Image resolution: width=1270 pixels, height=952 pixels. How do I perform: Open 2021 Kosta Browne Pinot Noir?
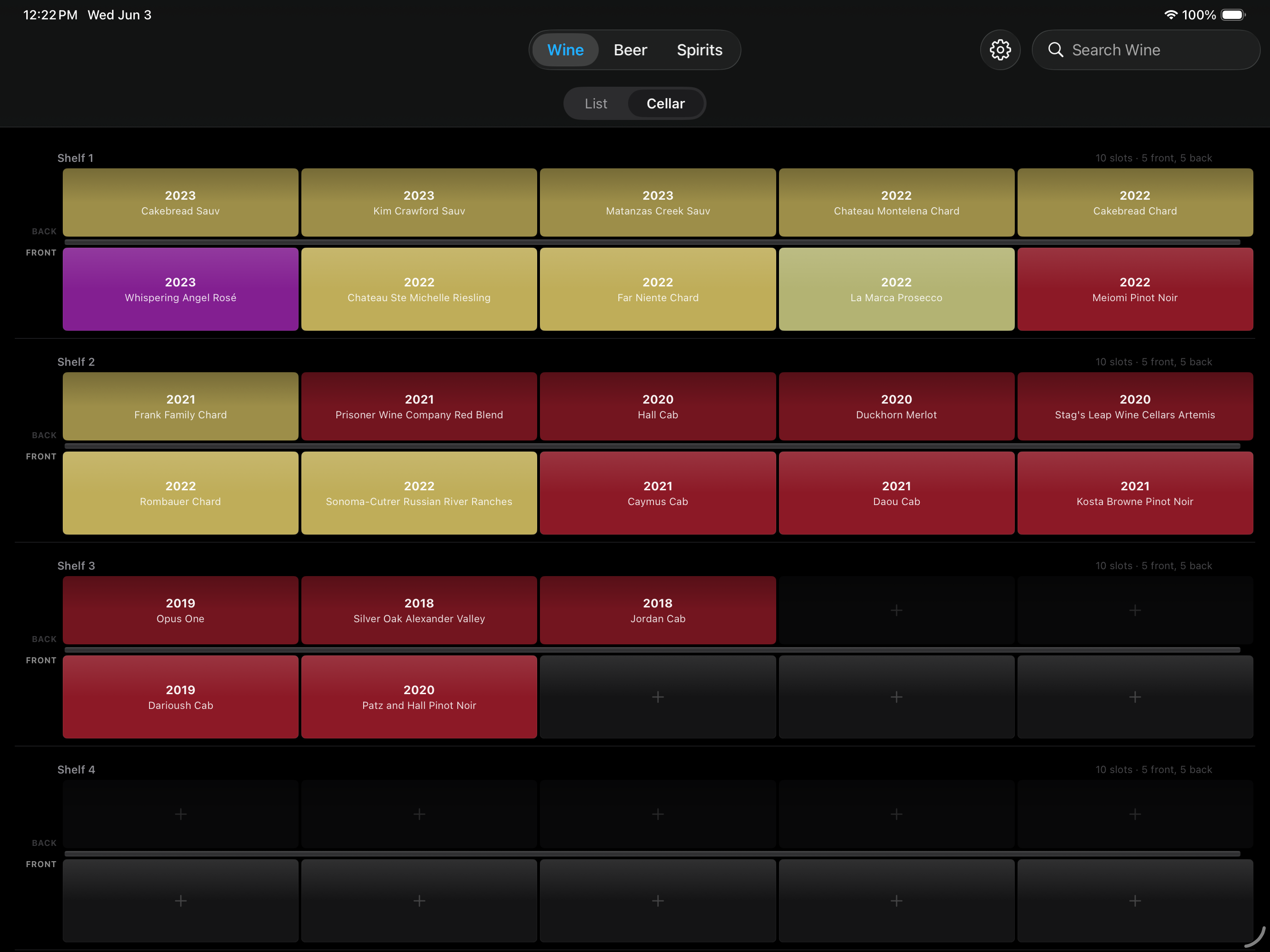(x=1135, y=493)
